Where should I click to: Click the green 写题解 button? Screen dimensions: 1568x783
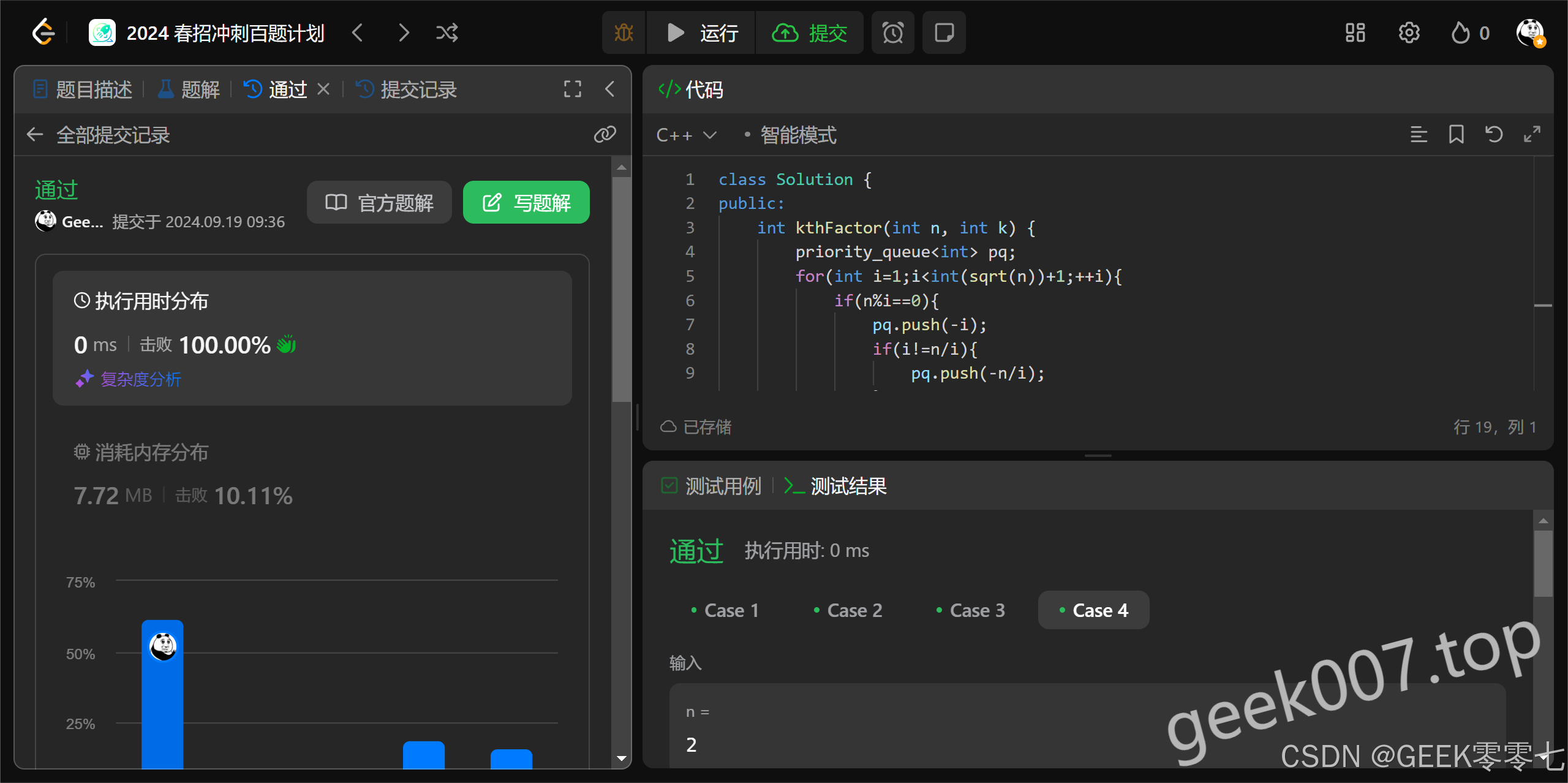pyautogui.click(x=526, y=202)
